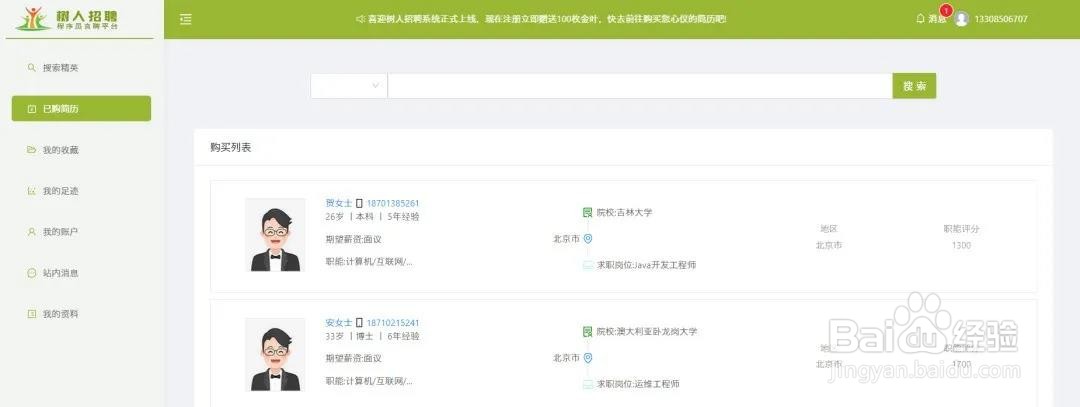The width and height of the screenshot is (1080, 407).
Task: Click the rating value 1300
Action: click(962, 245)
